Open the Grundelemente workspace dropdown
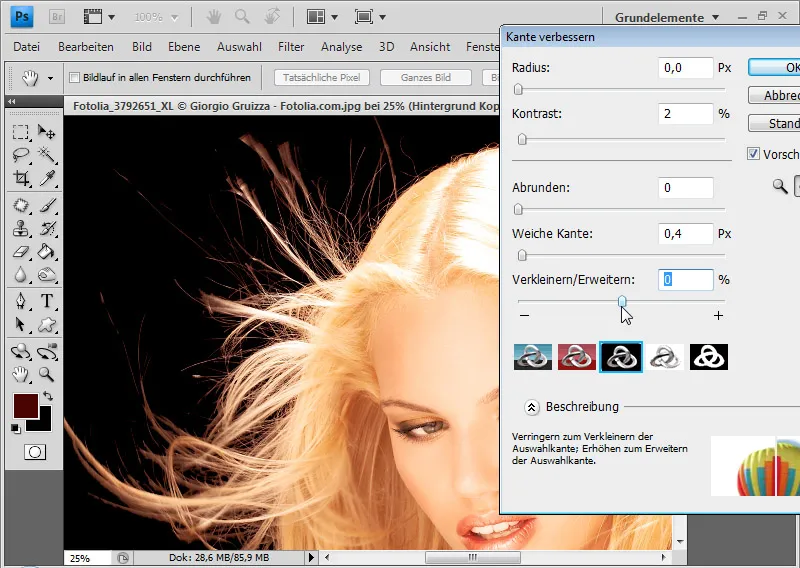 coord(667,17)
